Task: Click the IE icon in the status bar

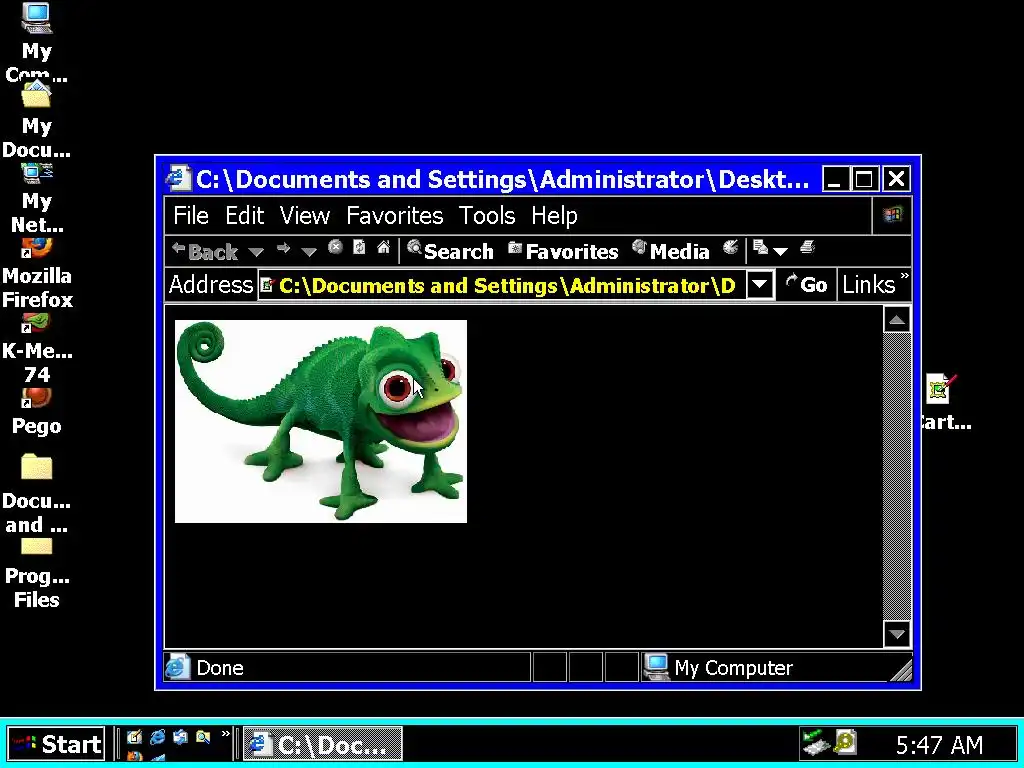Action: click(x=177, y=667)
